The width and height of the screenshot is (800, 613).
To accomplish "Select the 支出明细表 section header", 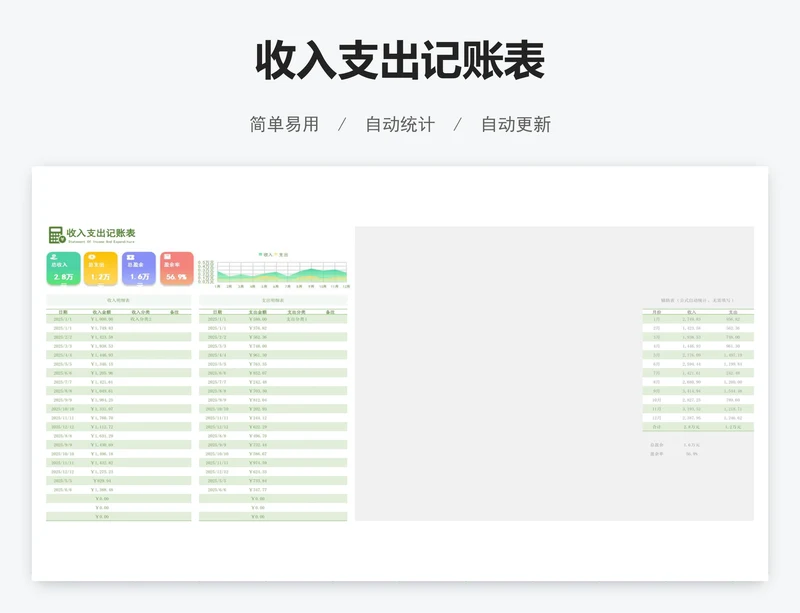I will (x=273, y=301).
